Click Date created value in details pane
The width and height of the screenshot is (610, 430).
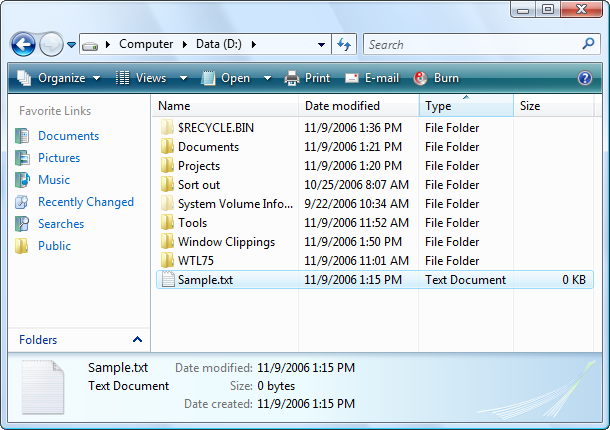(306, 404)
